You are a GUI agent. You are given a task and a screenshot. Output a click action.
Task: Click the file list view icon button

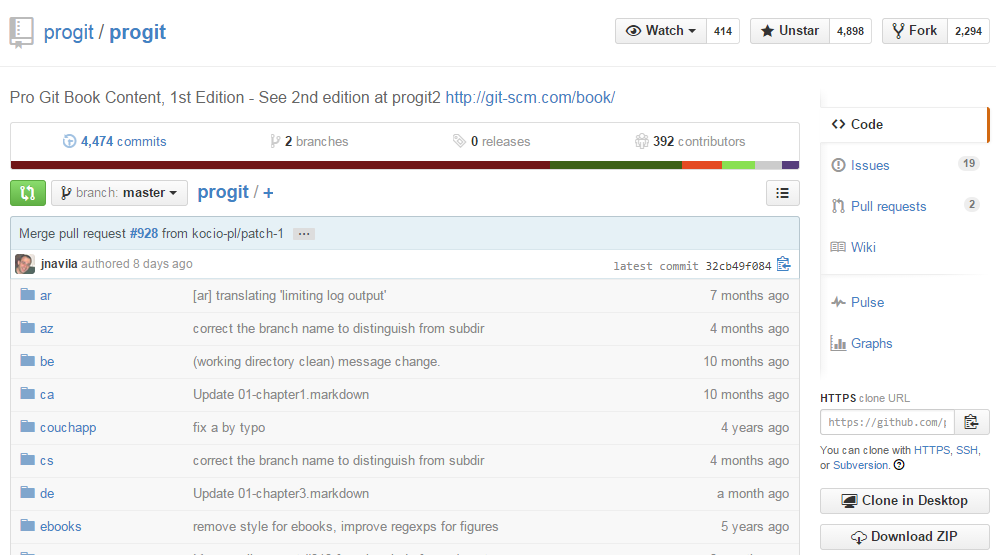point(783,193)
